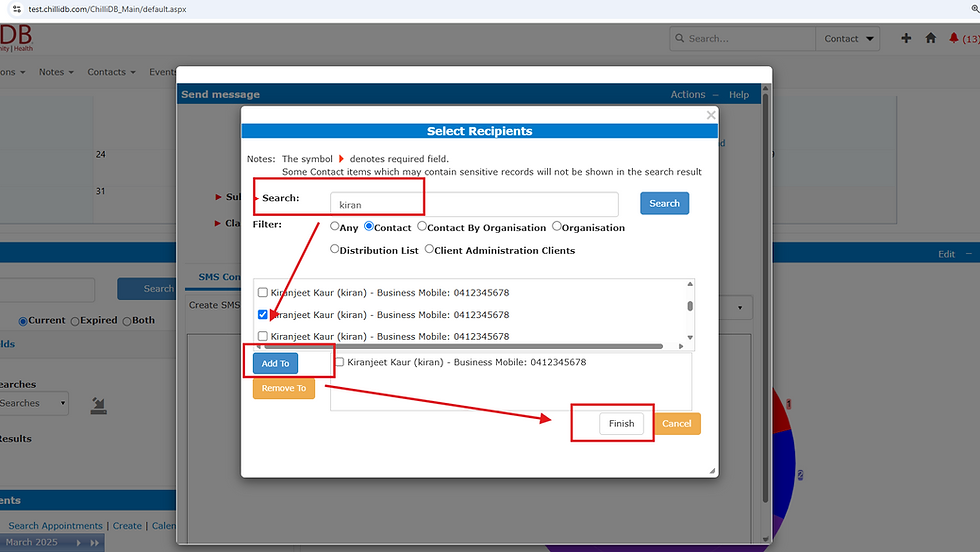980x552 pixels.
Task: Open the Create appointment link
Action: pyautogui.click(x=127, y=526)
